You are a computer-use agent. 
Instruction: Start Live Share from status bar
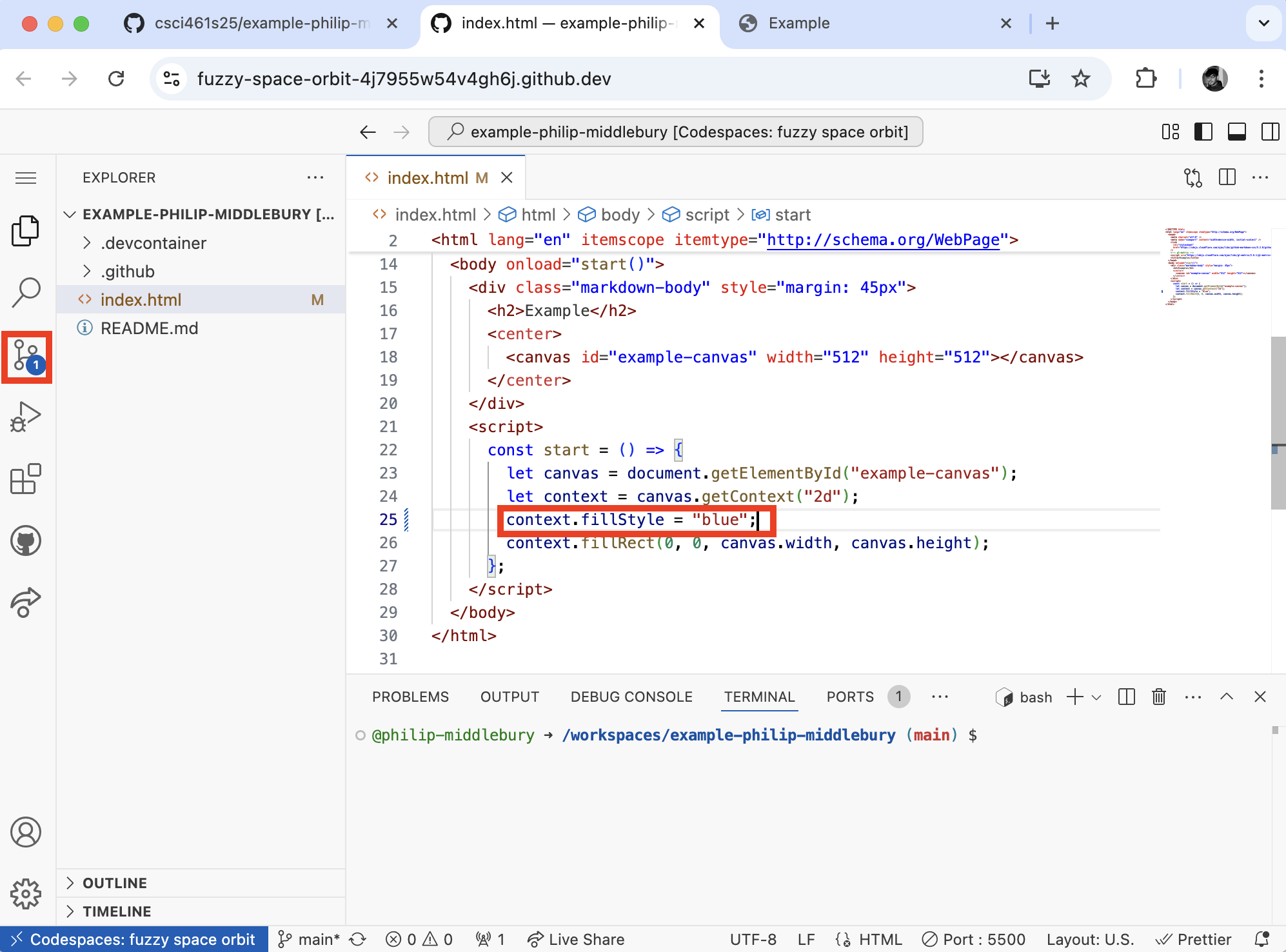pyautogui.click(x=575, y=939)
